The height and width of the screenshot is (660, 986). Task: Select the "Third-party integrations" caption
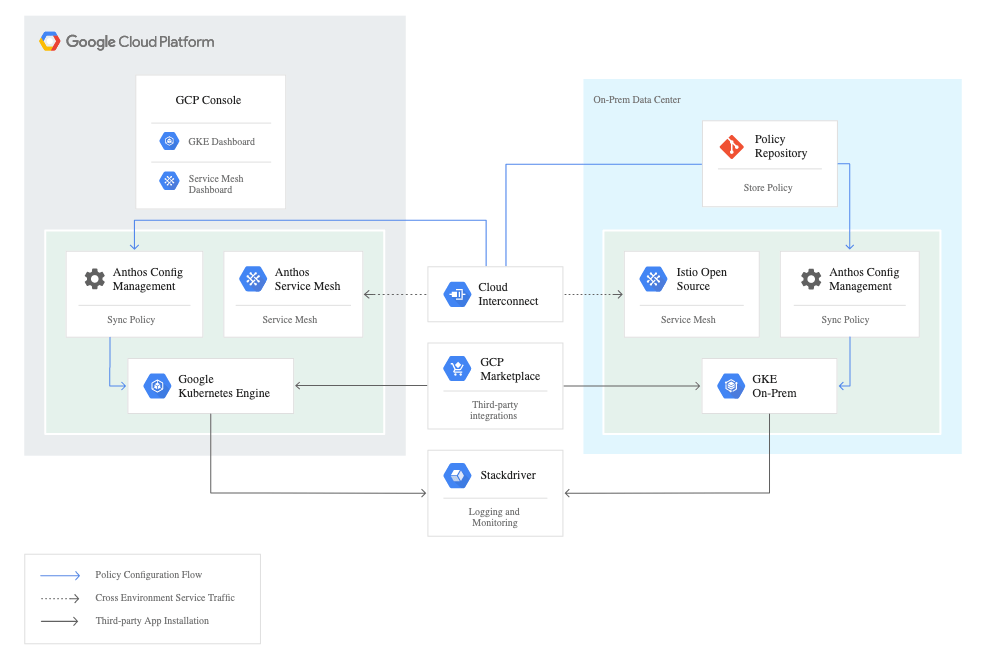pos(494,410)
